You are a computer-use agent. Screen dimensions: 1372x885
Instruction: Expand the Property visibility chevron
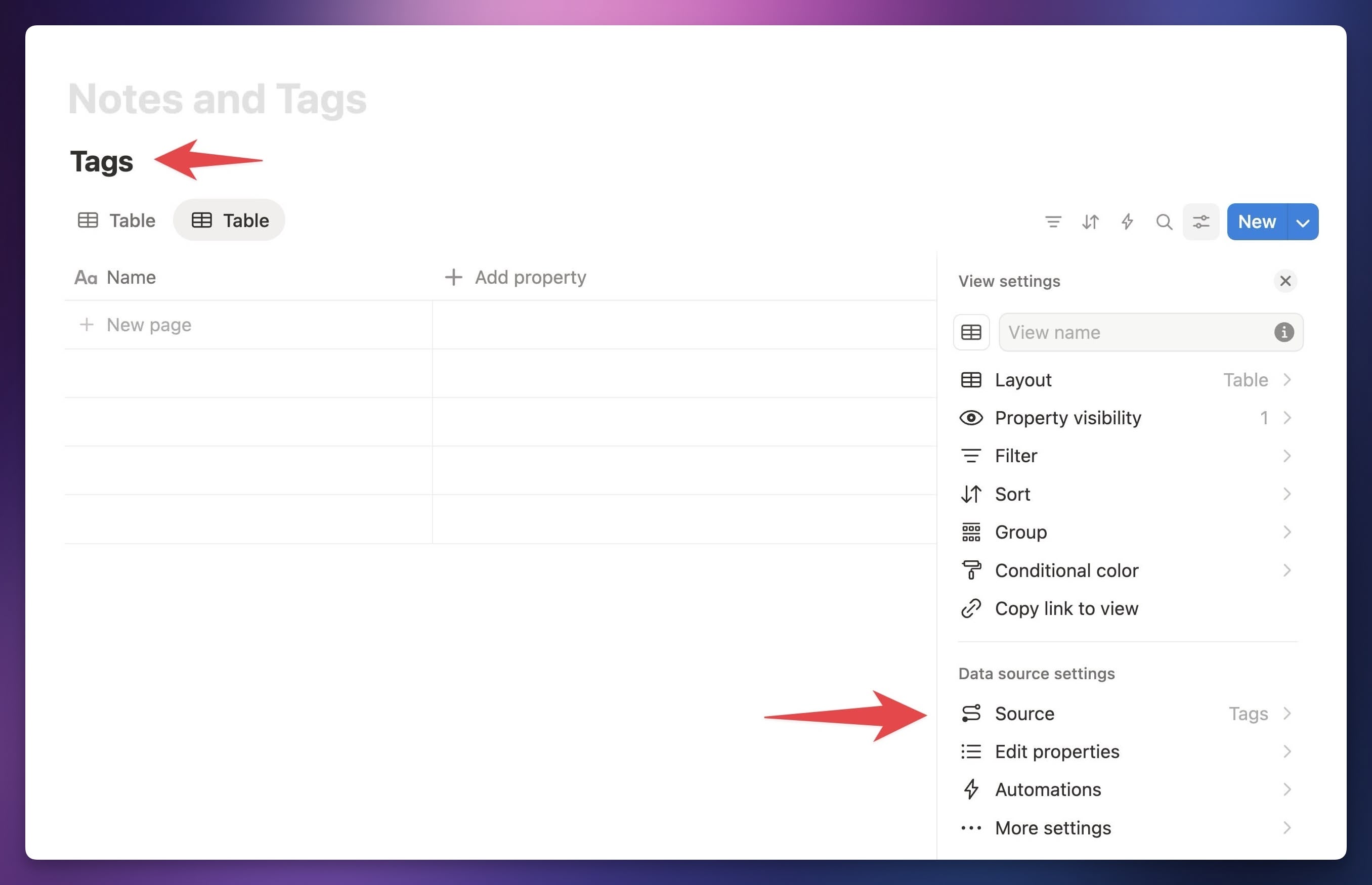(1287, 418)
